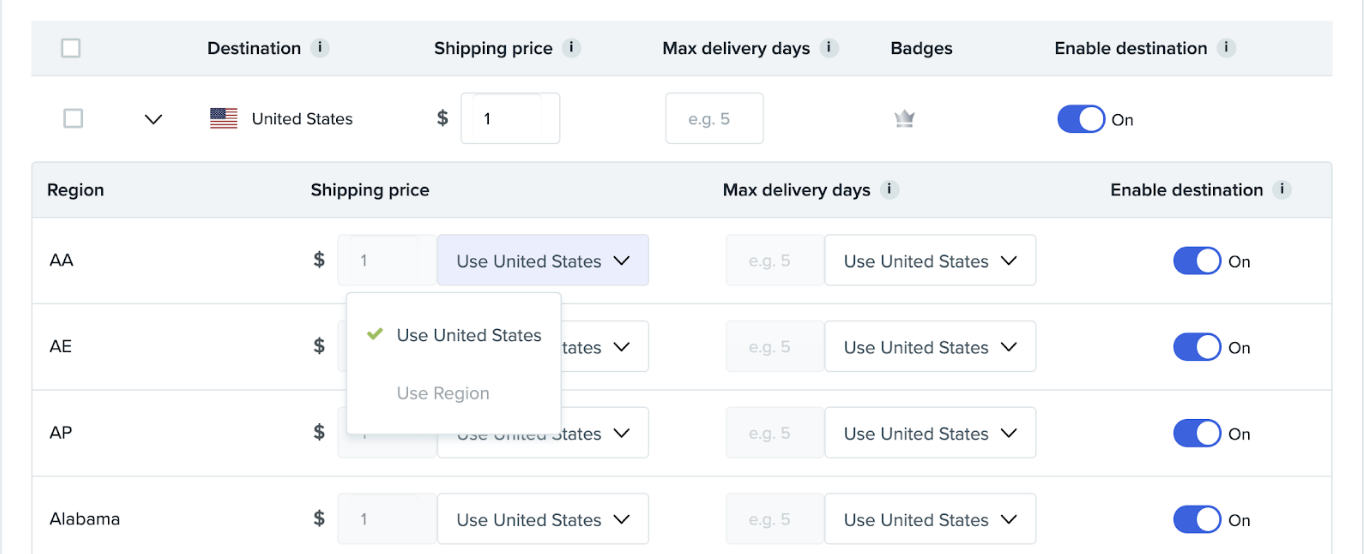The width and height of the screenshot is (1364, 554).
Task: Collapse the United States row chevron
Action: (153, 119)
